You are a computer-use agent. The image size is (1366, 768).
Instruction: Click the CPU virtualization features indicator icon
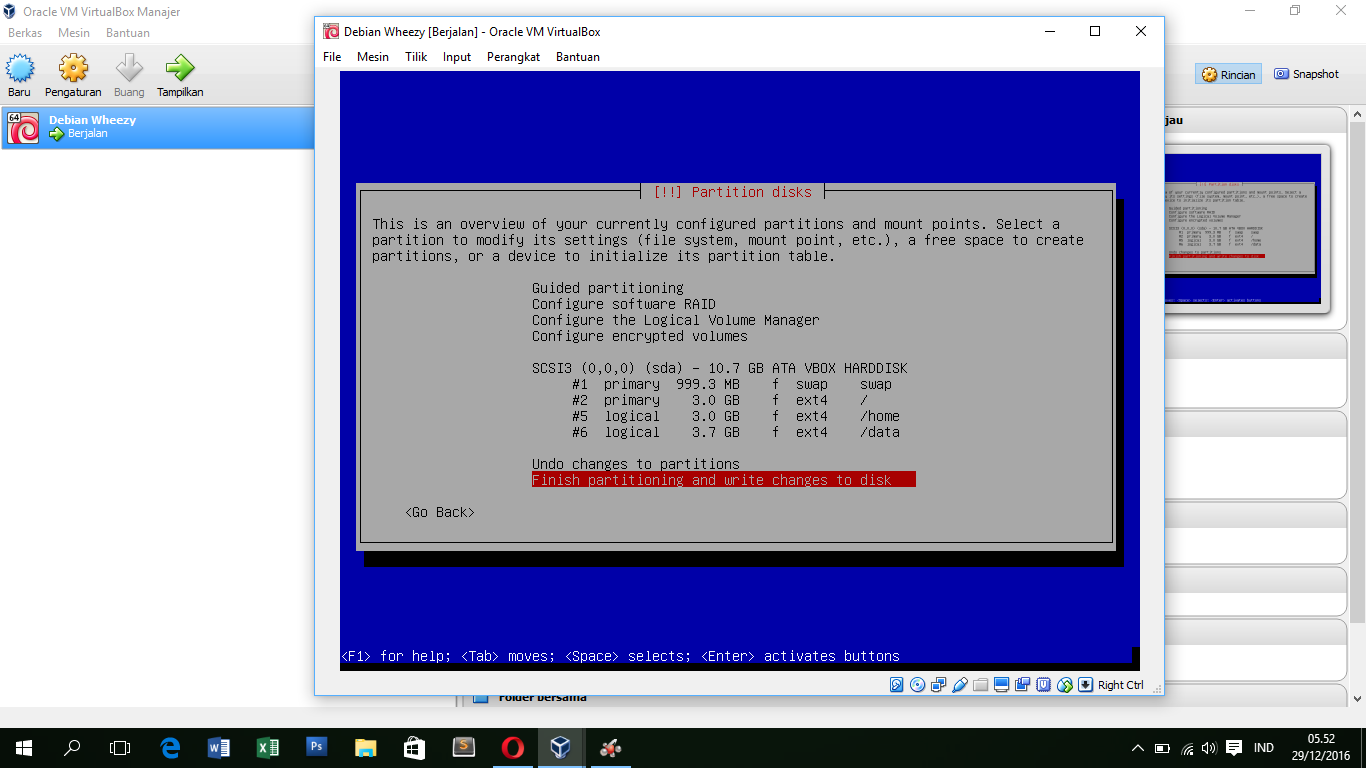click(1044, 685)
